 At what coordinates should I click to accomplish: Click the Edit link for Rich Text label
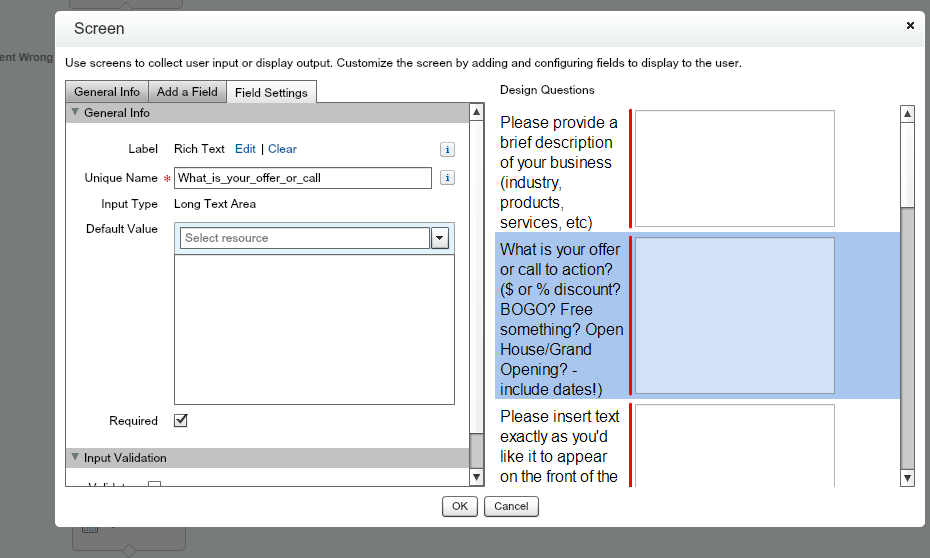245,149
